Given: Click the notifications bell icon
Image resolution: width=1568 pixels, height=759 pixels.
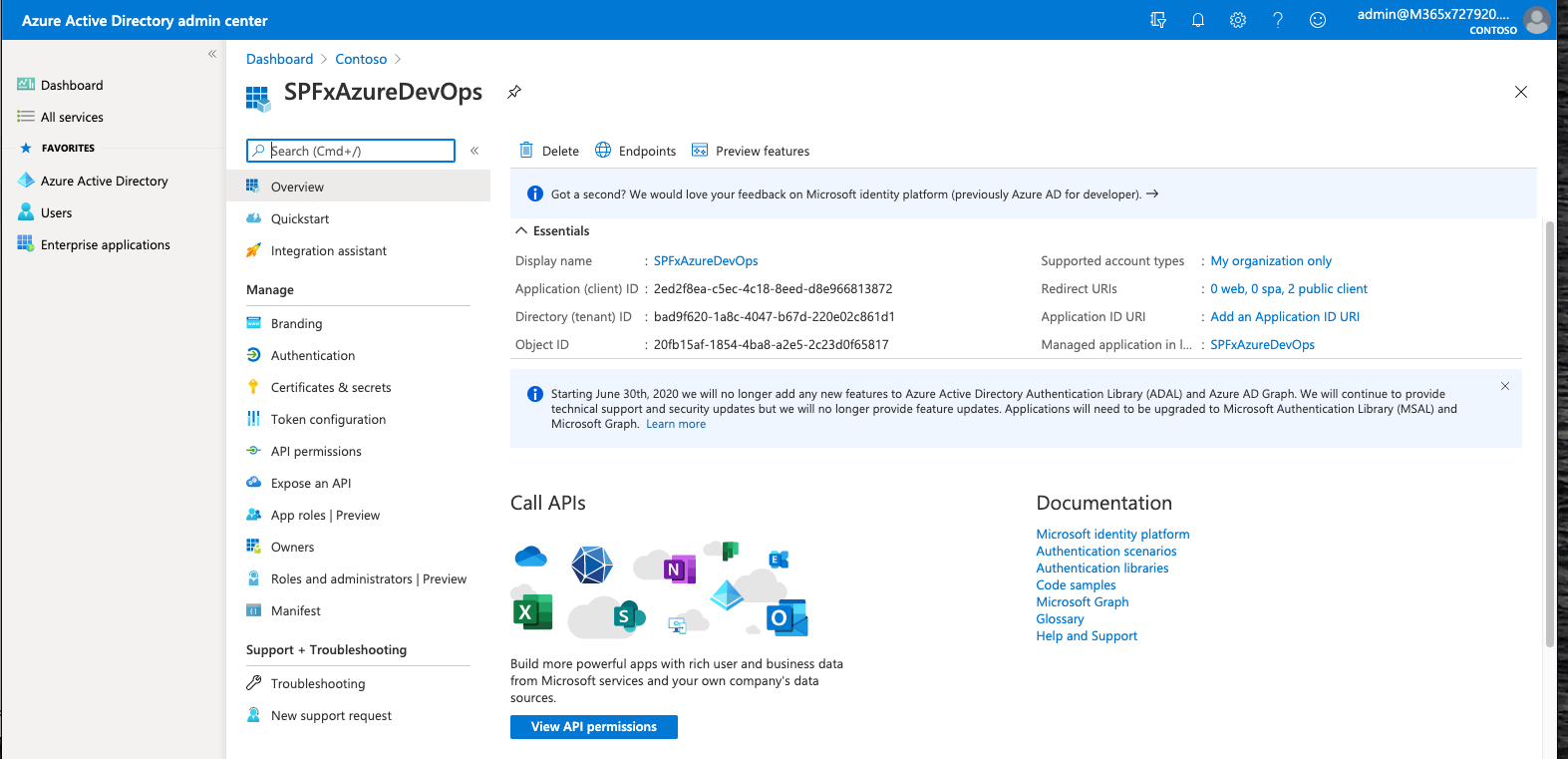Looking at the screenshot, I should tap(1198, 20).
